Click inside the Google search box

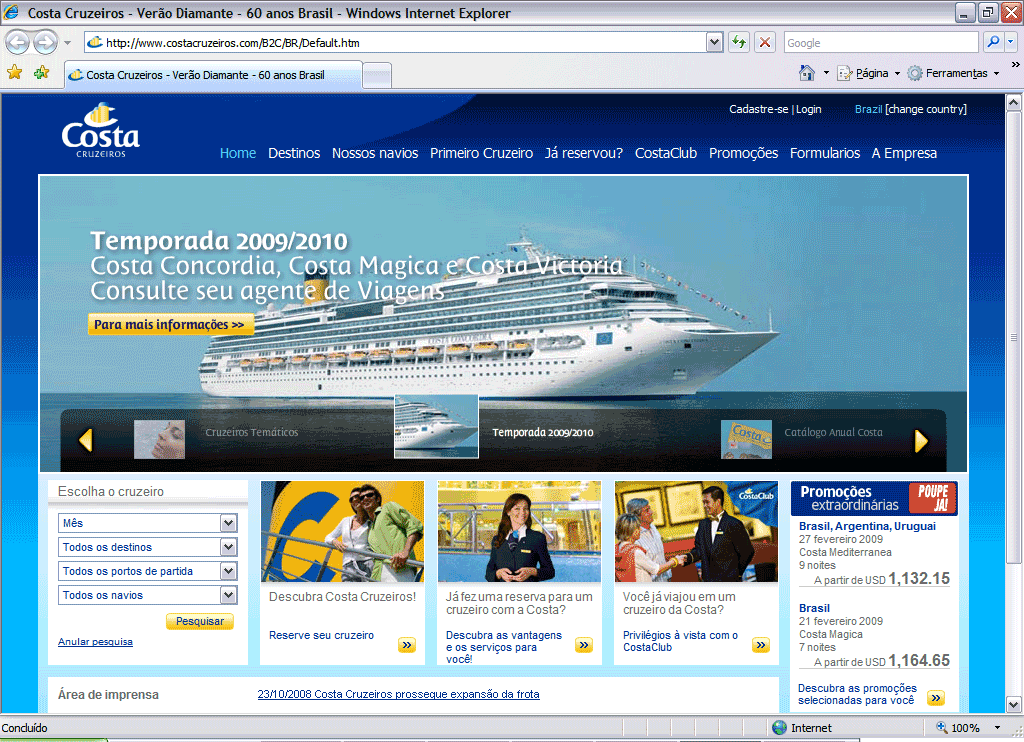(x=881, y=42)
